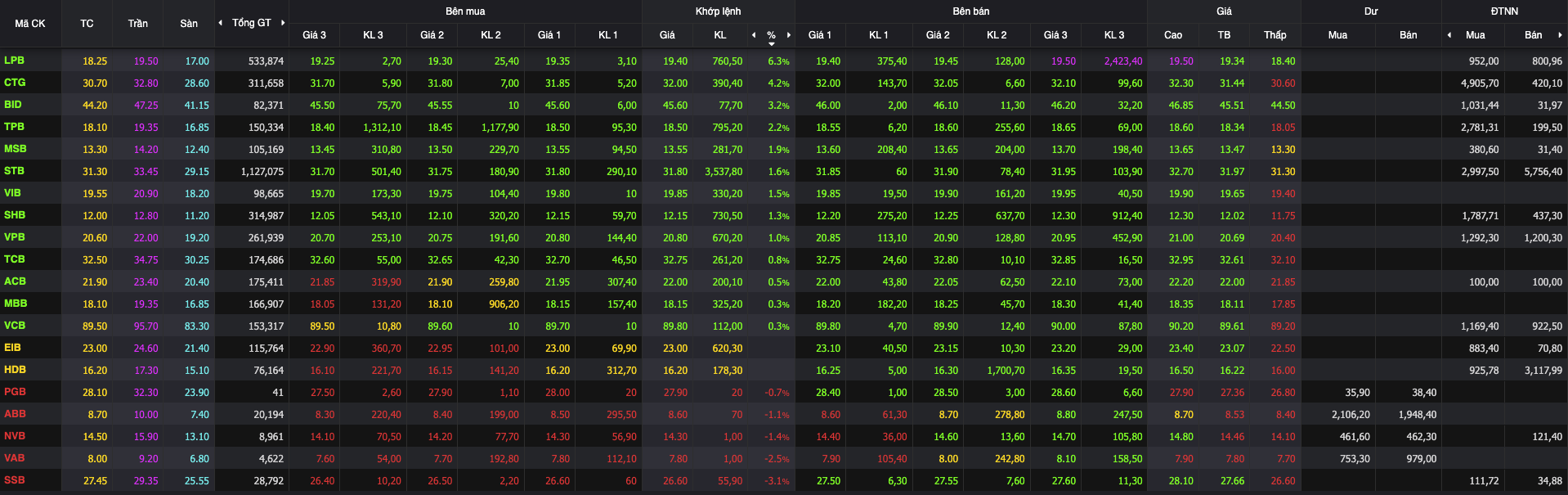Click the Bên mua group header
The image size is (1568, 495).
tap(465, 11)
